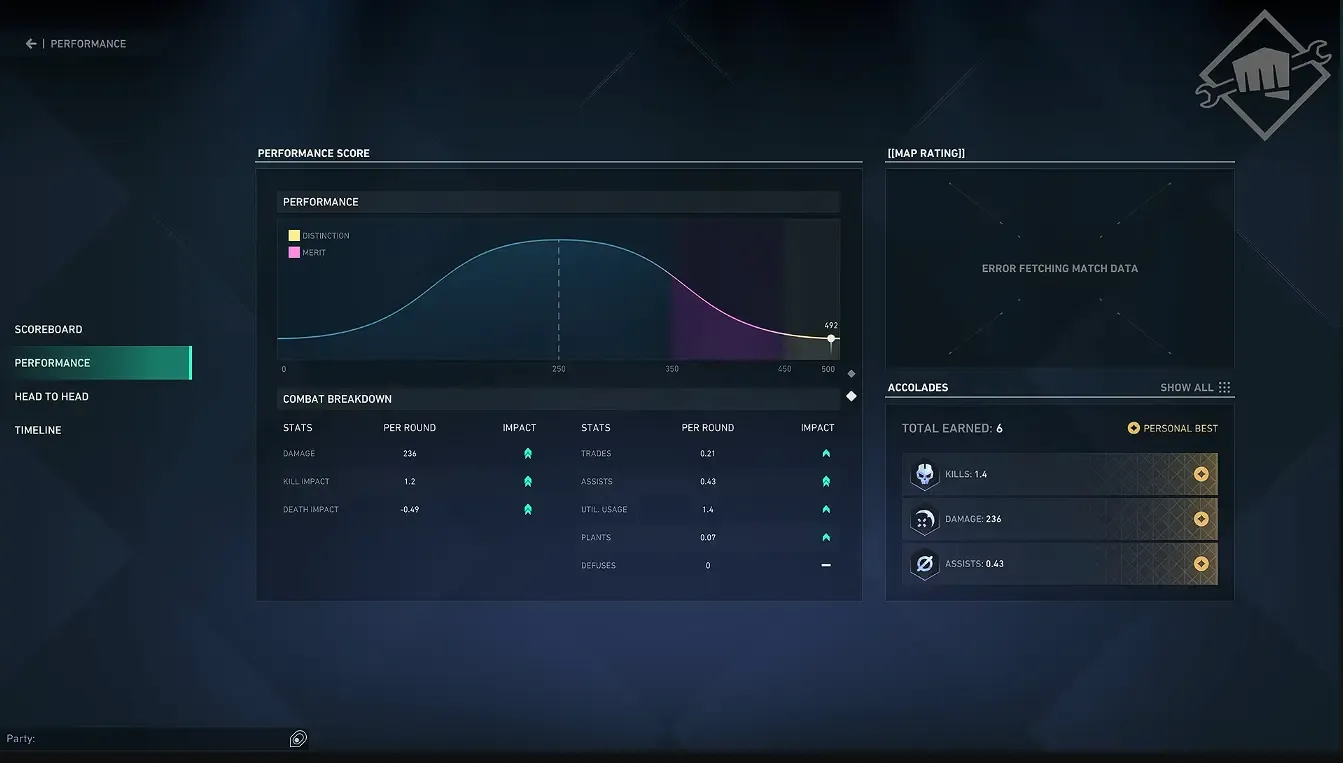Click the gold badge on the Kills accolade
This screenshot has width=1343, height=763.
(1201, 475)
